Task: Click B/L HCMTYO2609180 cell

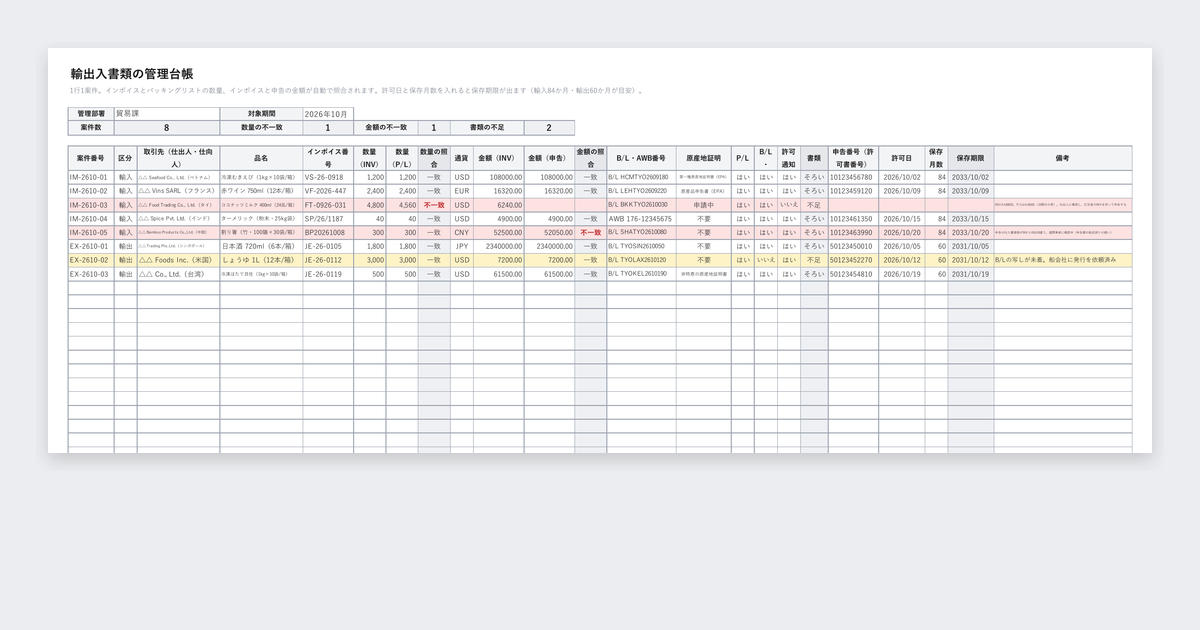Action: click(x=641, y=177)
